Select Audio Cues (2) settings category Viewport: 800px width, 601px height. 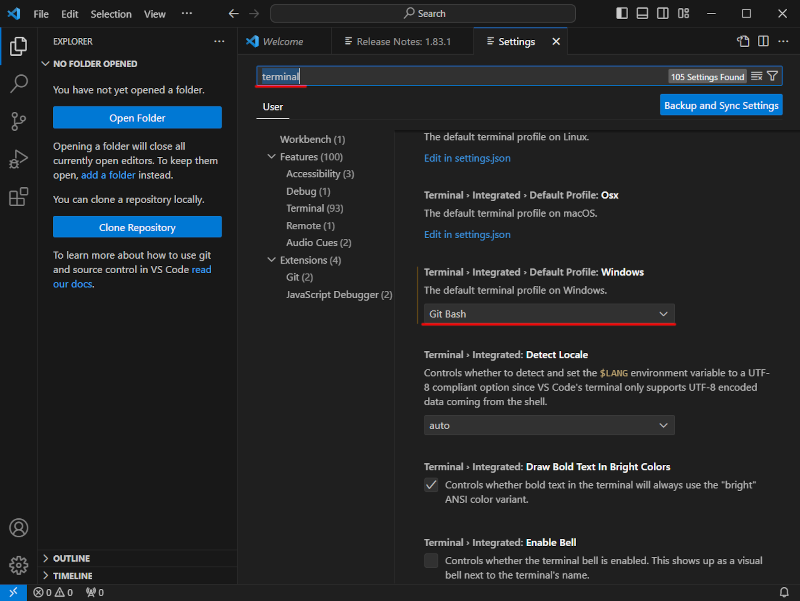pyautogui.click(x=318, y=242)
